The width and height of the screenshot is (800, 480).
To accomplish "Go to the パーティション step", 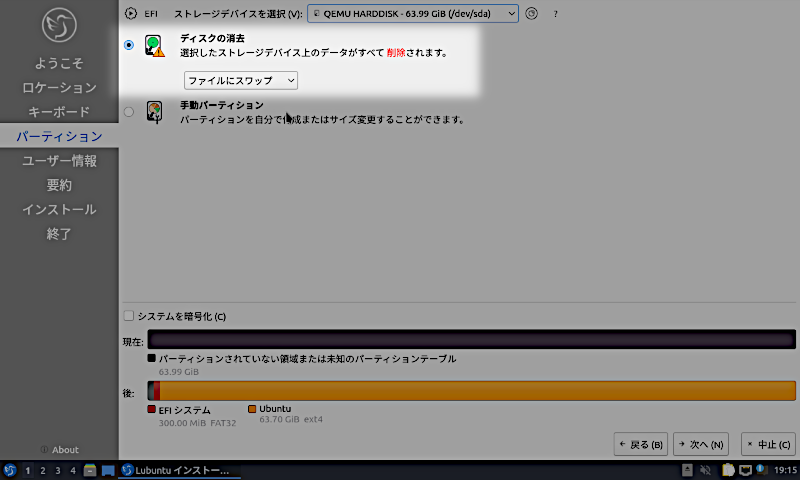I will [59, 136].
